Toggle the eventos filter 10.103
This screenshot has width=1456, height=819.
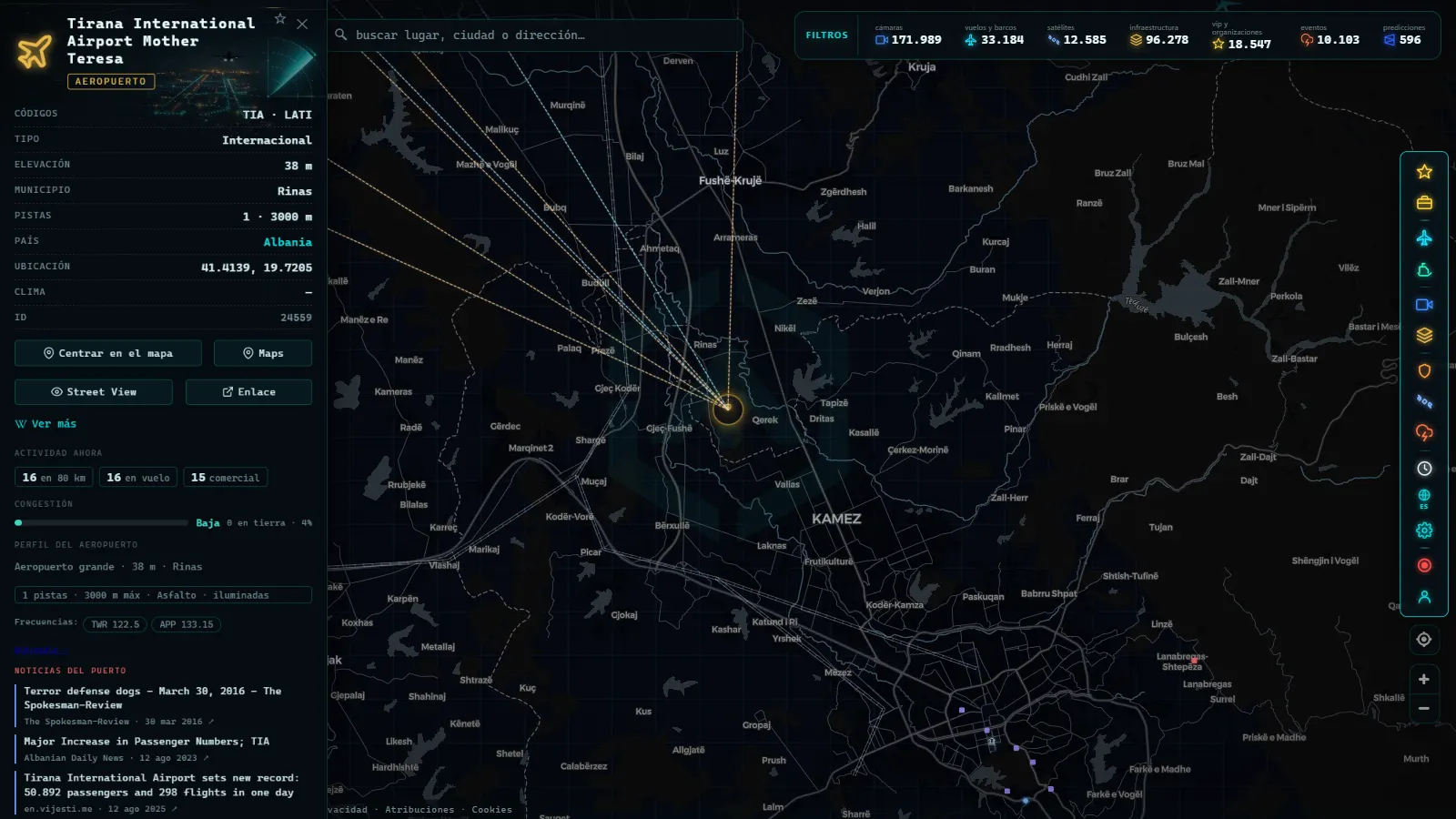point(1330,35)
